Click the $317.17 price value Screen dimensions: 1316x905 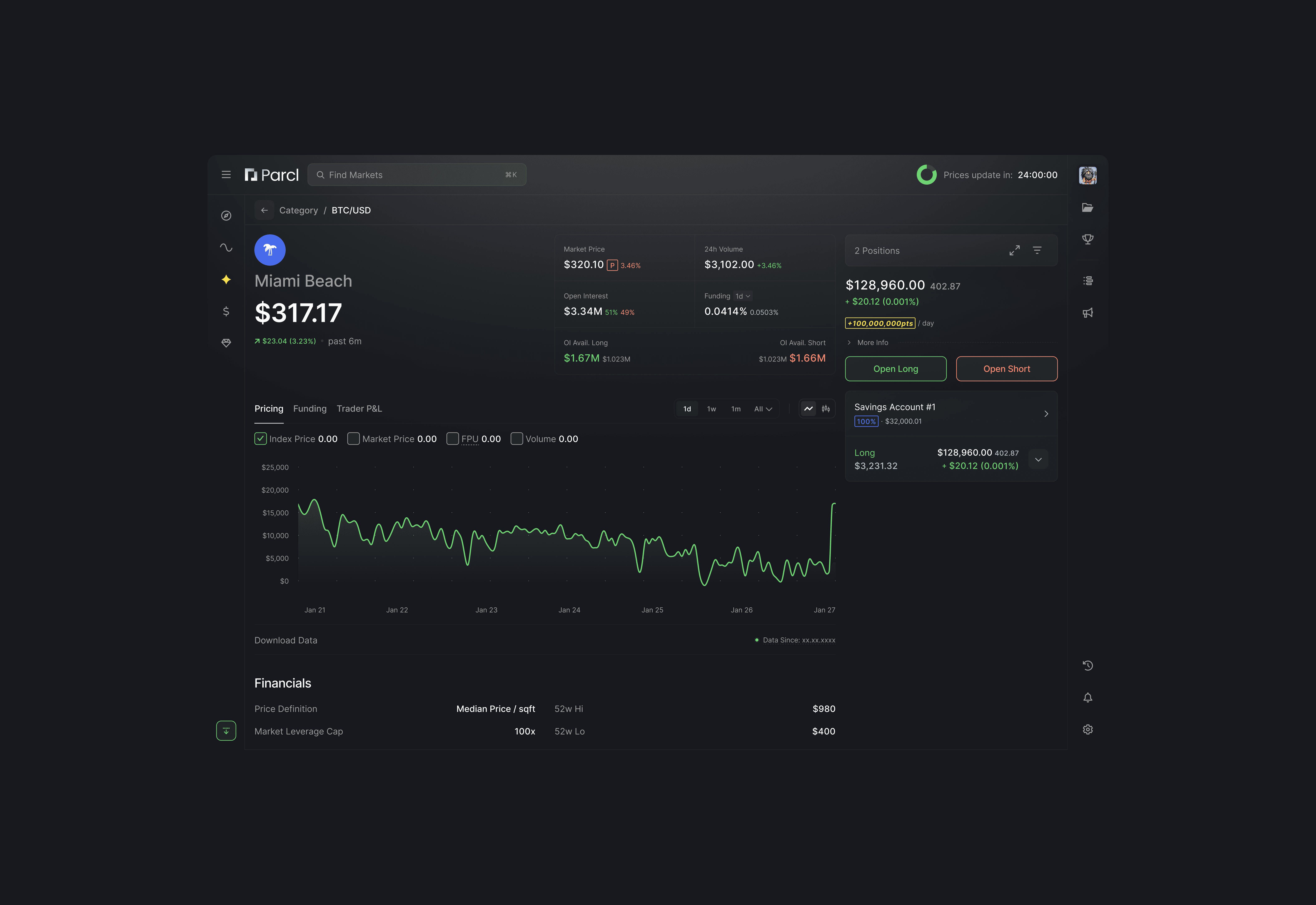coord(298,313)
